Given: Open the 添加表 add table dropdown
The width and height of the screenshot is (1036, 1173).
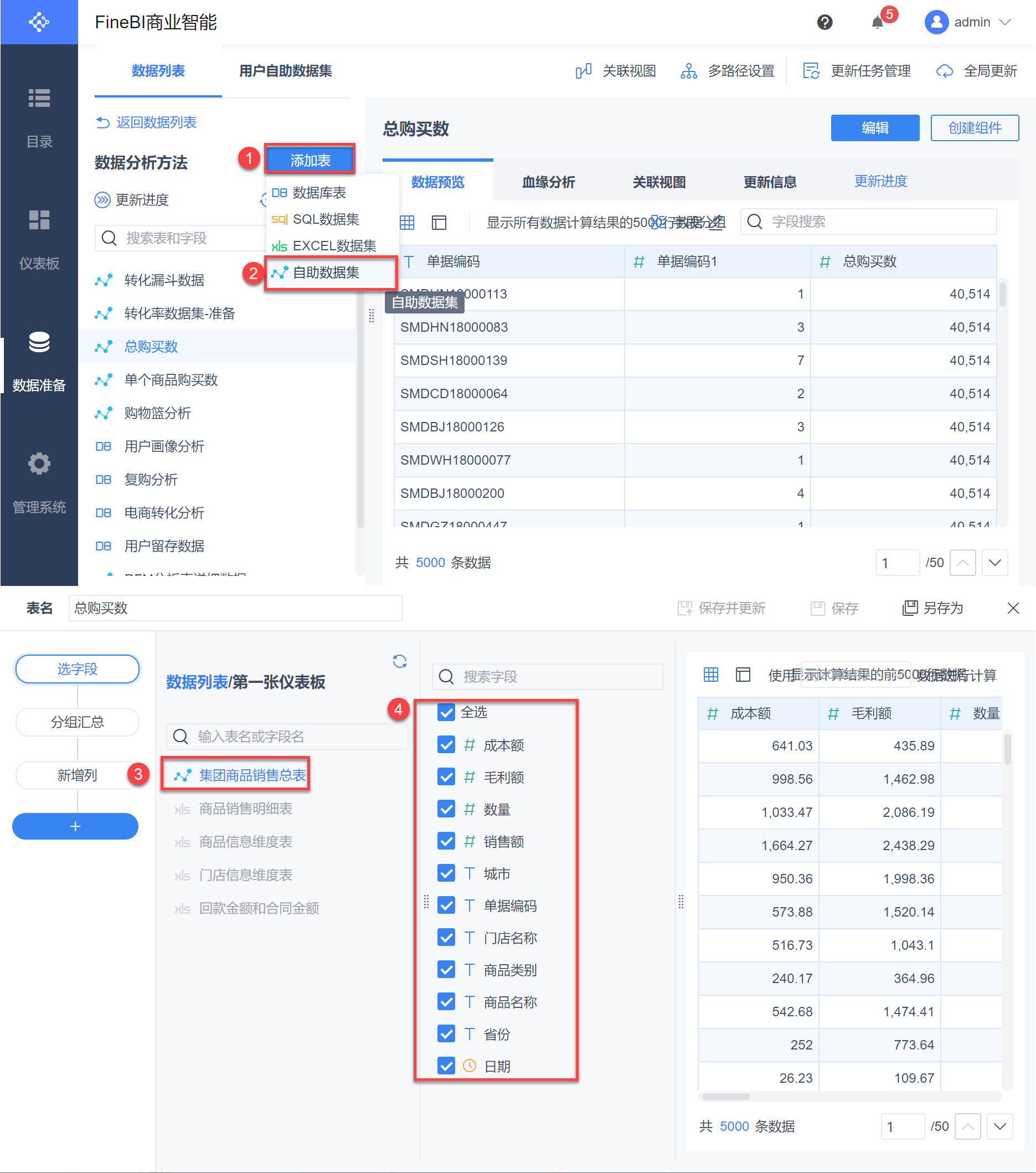Looking at the screenshot, I should pyautogui.click(x=310, y=160).
